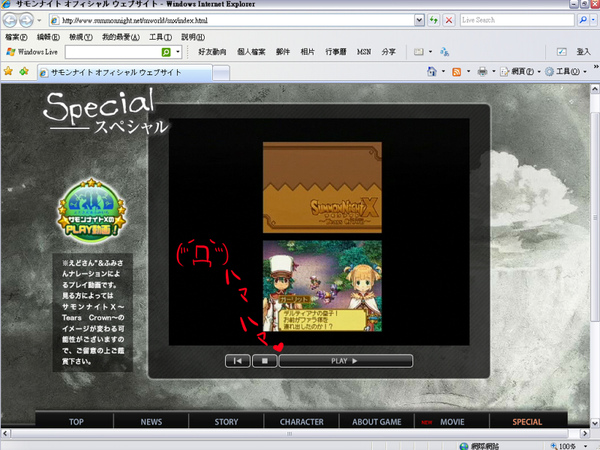Click the Print icon
This screenshot has width=600, height=450.
[x=483, y=71]
